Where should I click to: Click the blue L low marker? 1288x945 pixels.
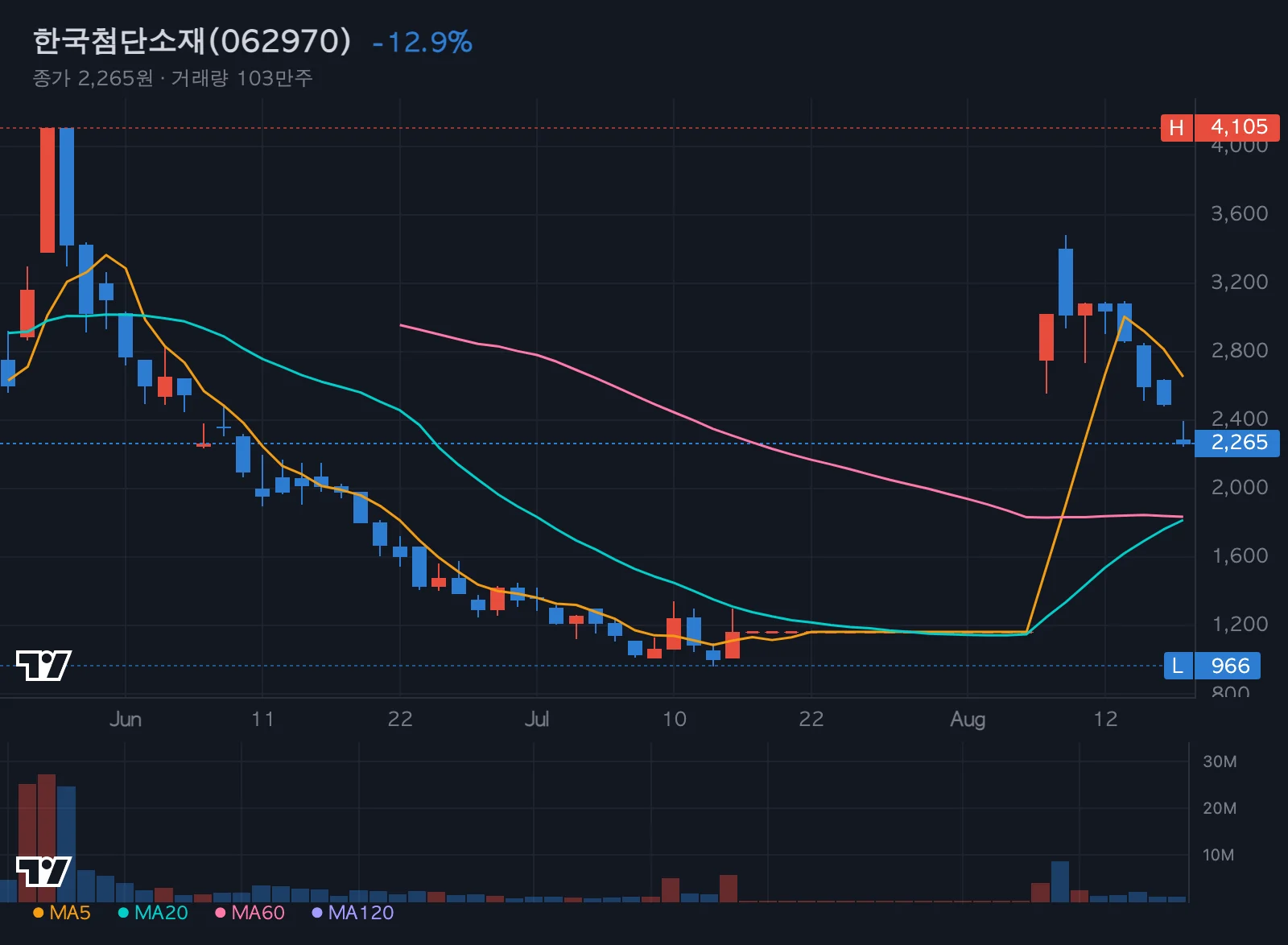[1178, 666]
